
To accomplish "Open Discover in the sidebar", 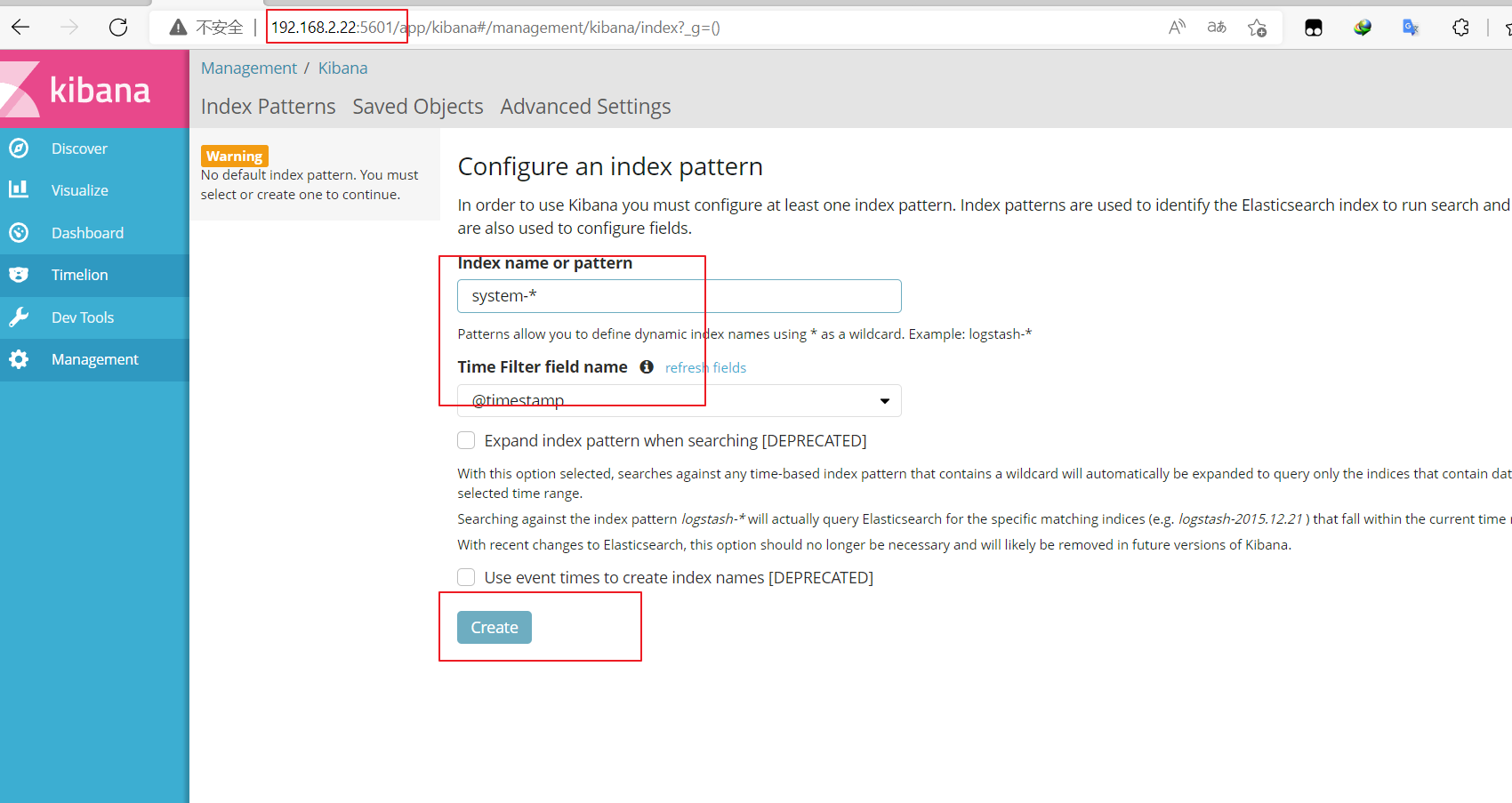I will pyautogui.click(x=79, y=149).
